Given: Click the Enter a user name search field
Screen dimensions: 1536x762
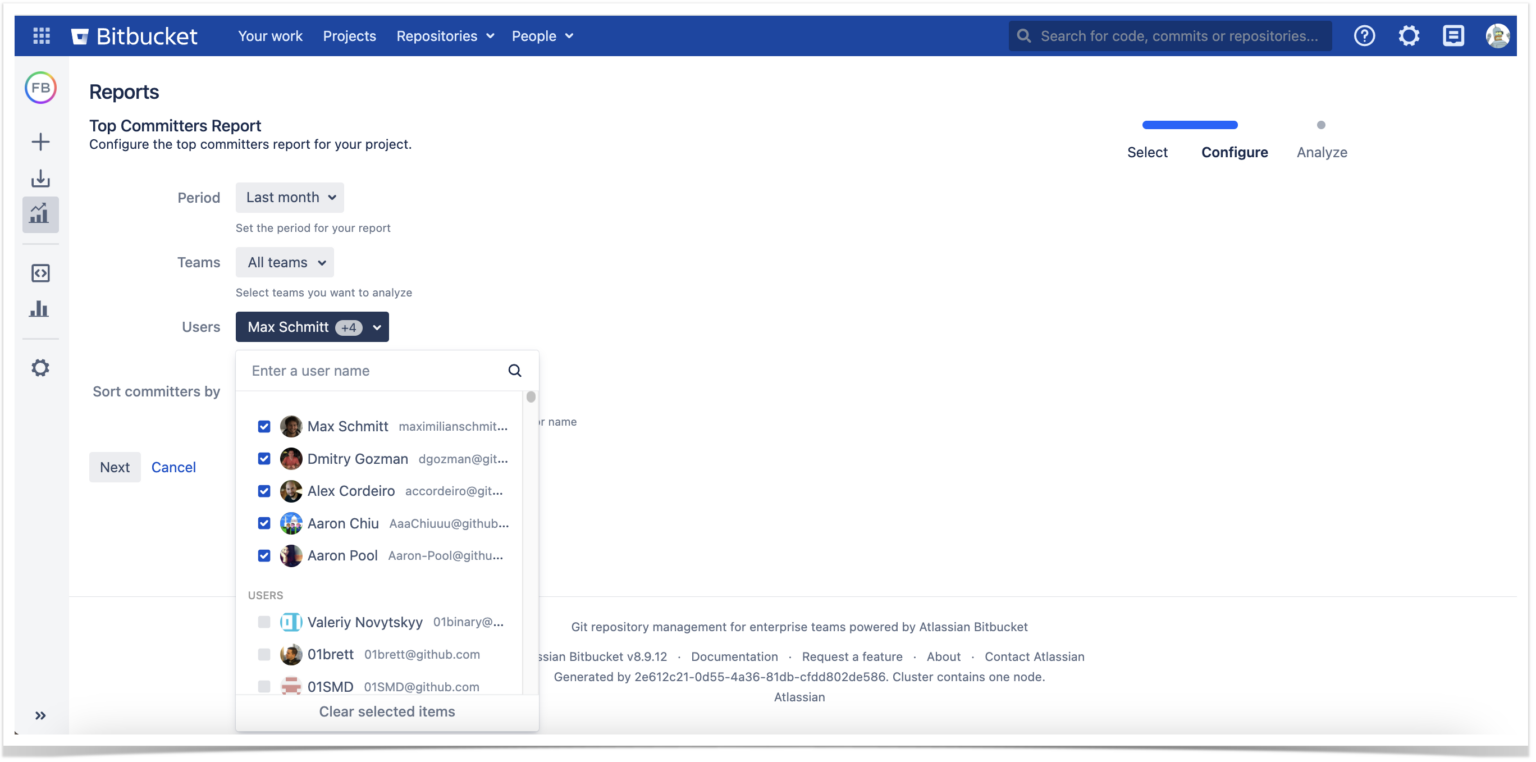Looking at the screenshot, I should click(370, 370).
